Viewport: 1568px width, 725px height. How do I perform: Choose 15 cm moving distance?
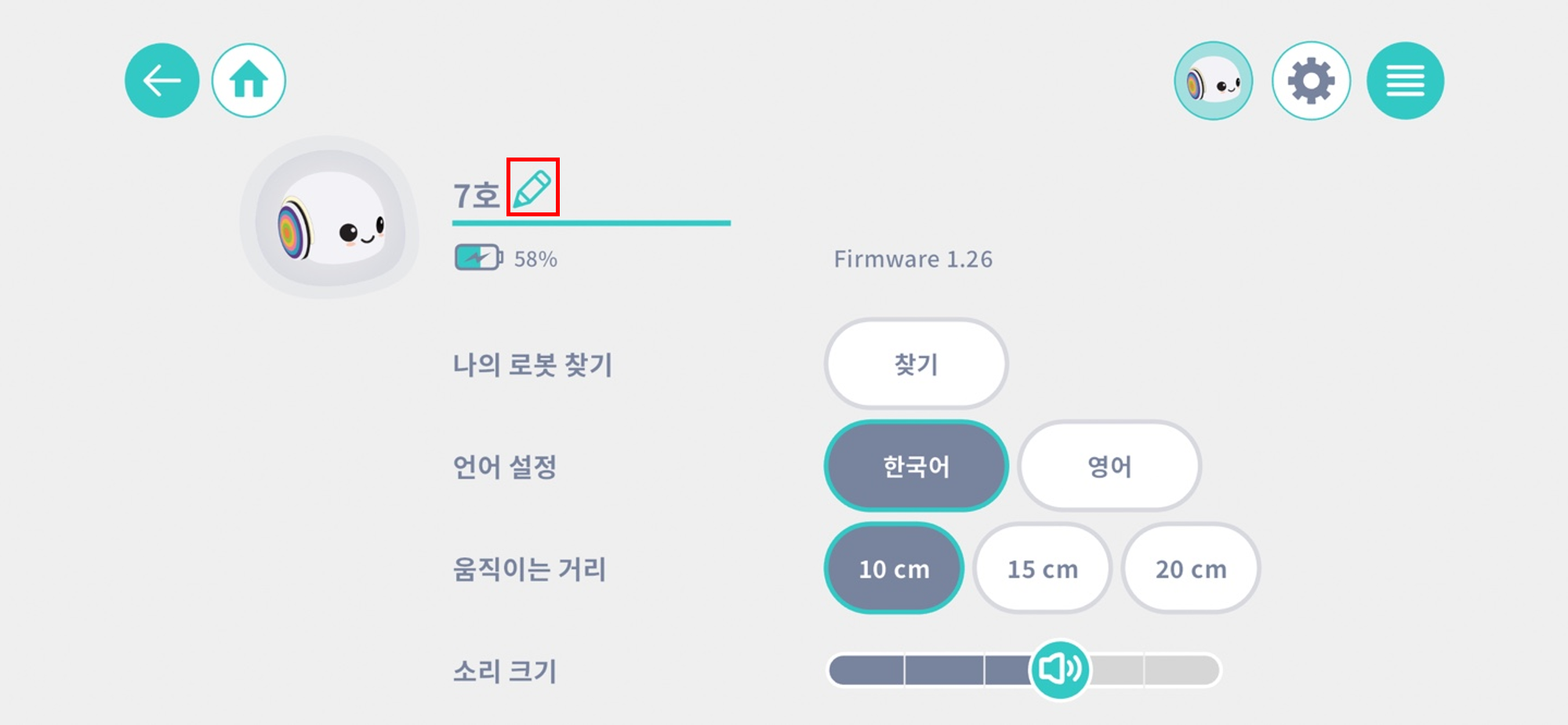tap(1042, 568)
